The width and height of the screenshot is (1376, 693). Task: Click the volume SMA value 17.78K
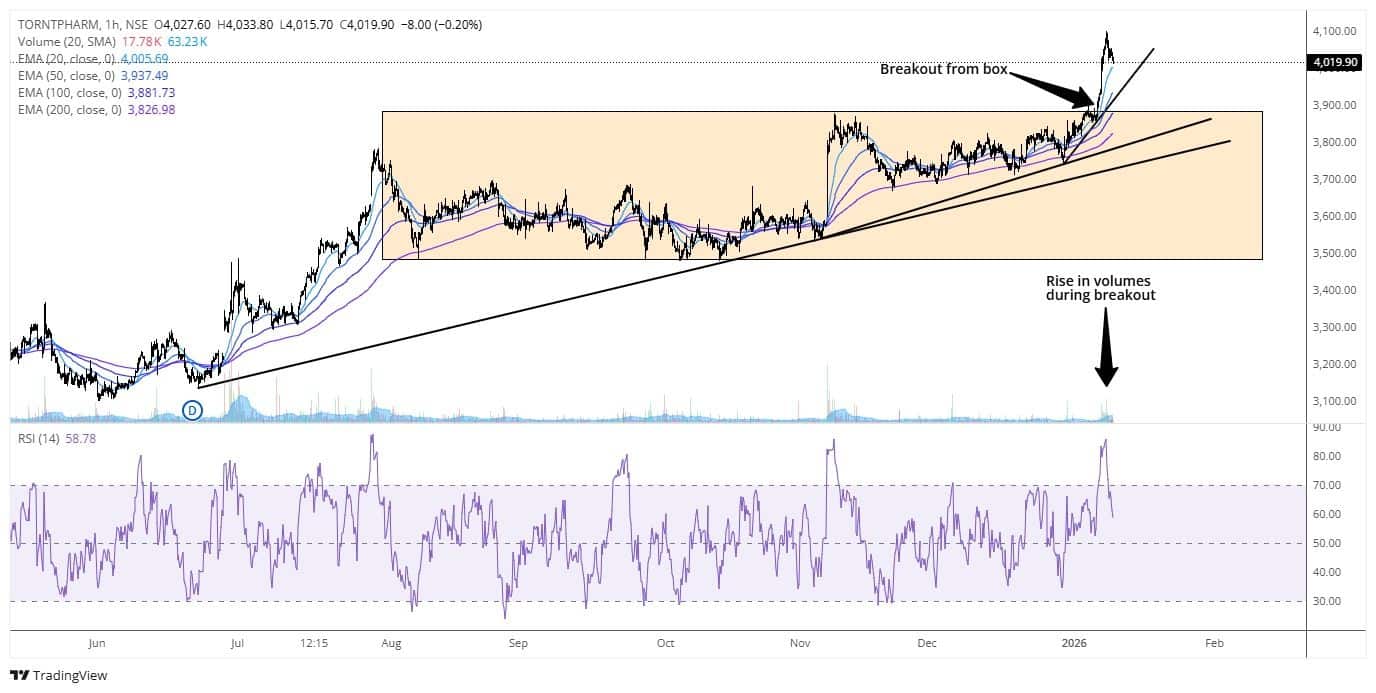click(x=140, y=42)
